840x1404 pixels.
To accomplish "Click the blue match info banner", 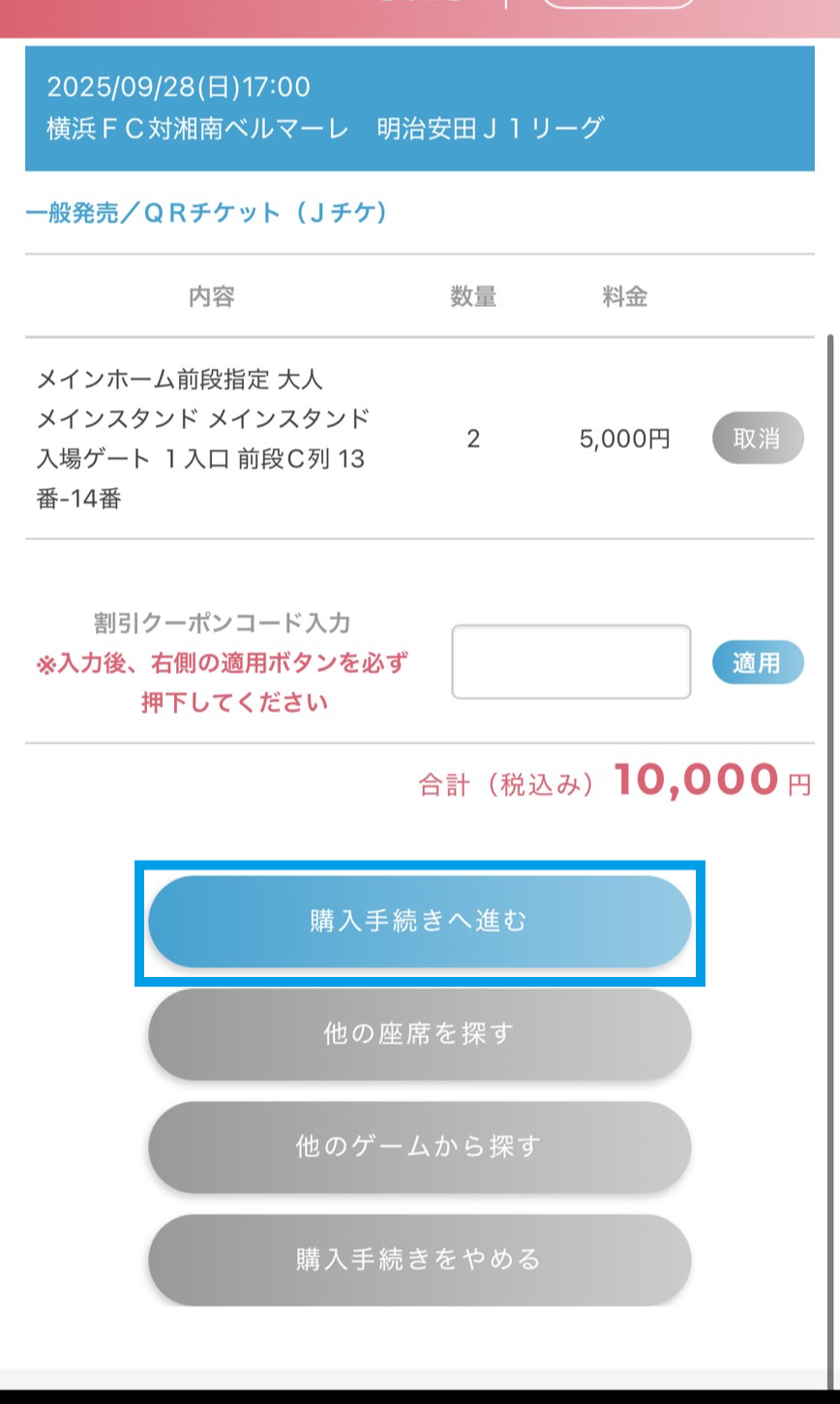I will [419, 107].
